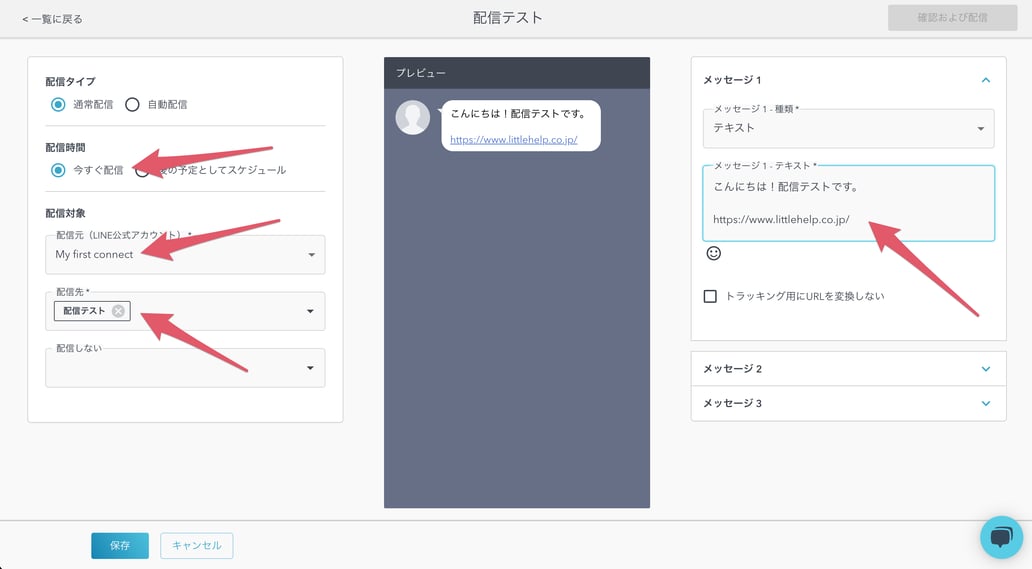Open the chat support bubble icon
The width and height of the screenshot is (1032, 569).
click(1001, 537)
